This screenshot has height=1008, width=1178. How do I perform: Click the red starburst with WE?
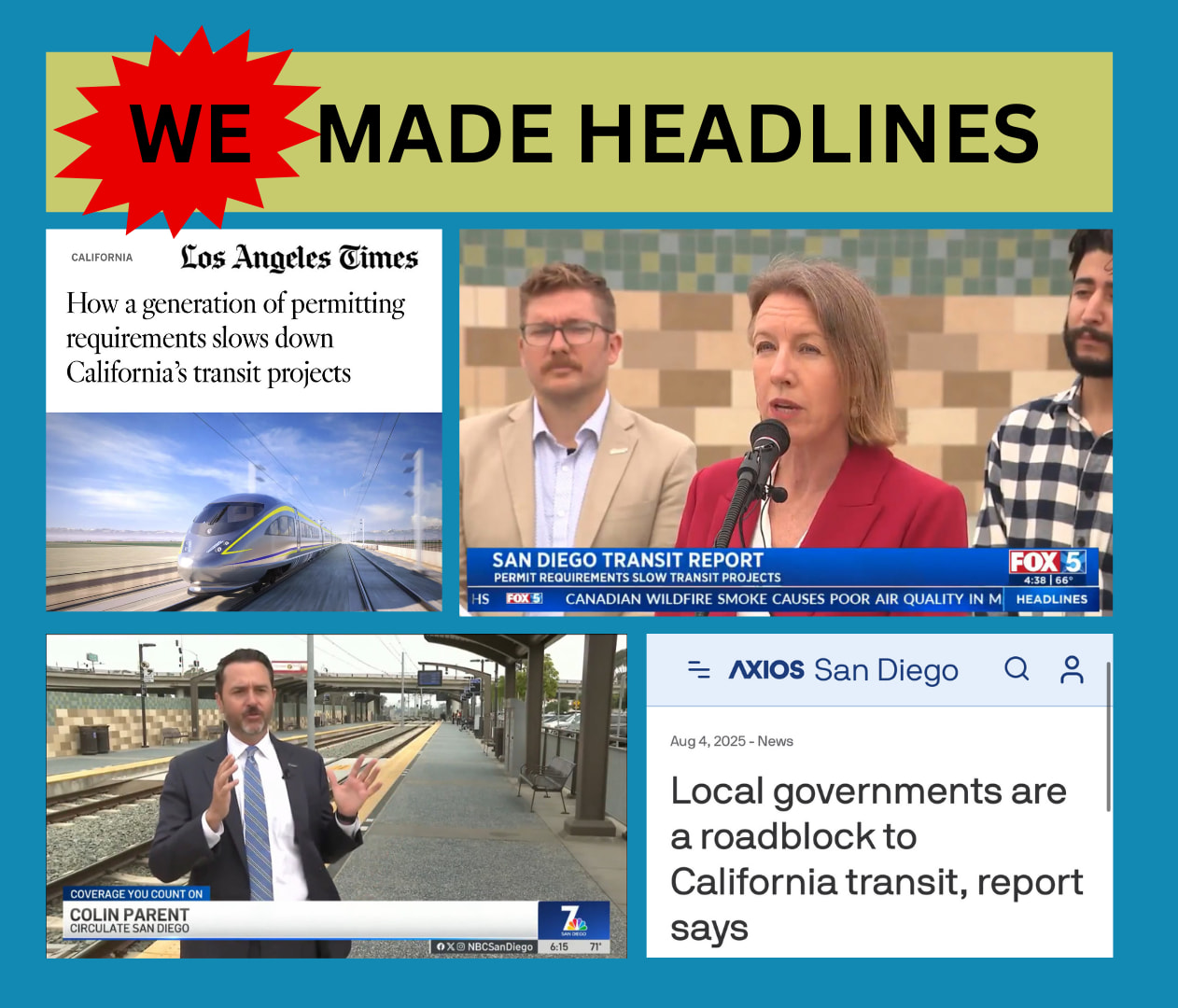coord(189,133)
